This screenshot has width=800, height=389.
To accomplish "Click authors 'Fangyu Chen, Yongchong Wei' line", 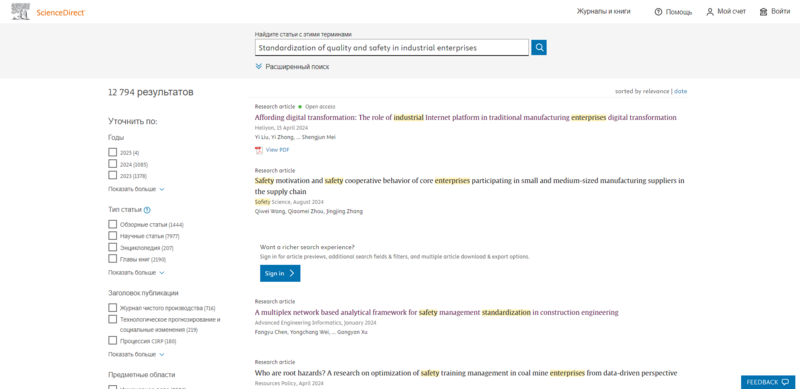I will coord(311,332).
